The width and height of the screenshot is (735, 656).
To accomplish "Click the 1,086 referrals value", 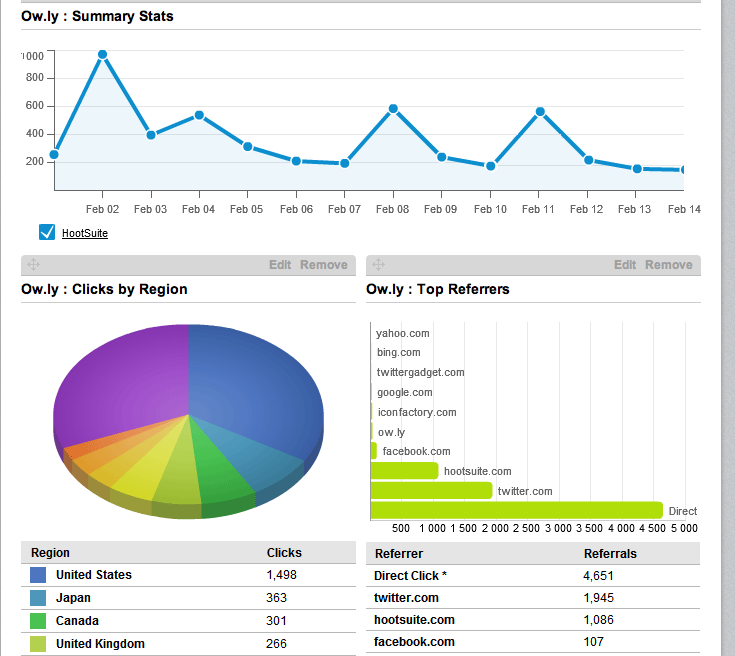I will tap(599, 620).
